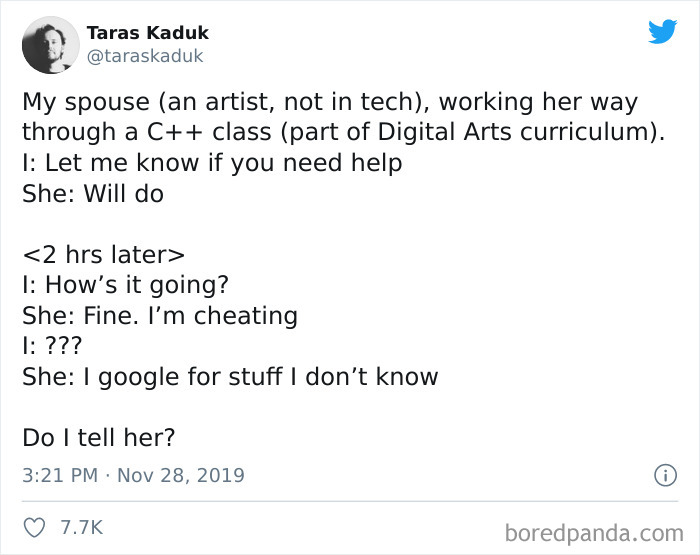Click the line 'I: How's it going?'
This screenshot has width=700, height=555.
click(x=125, y=285)
